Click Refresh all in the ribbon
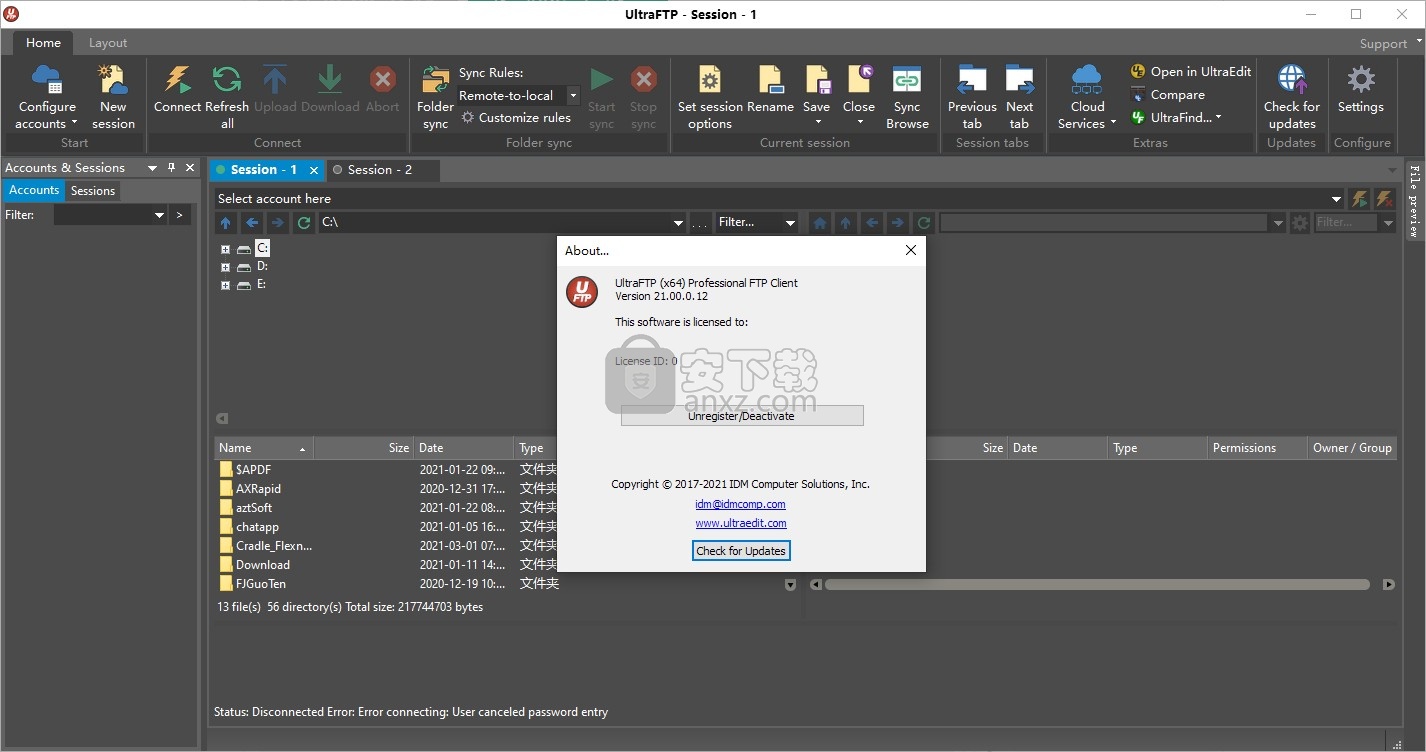1426x752 pixels. (x=227, y=97)
